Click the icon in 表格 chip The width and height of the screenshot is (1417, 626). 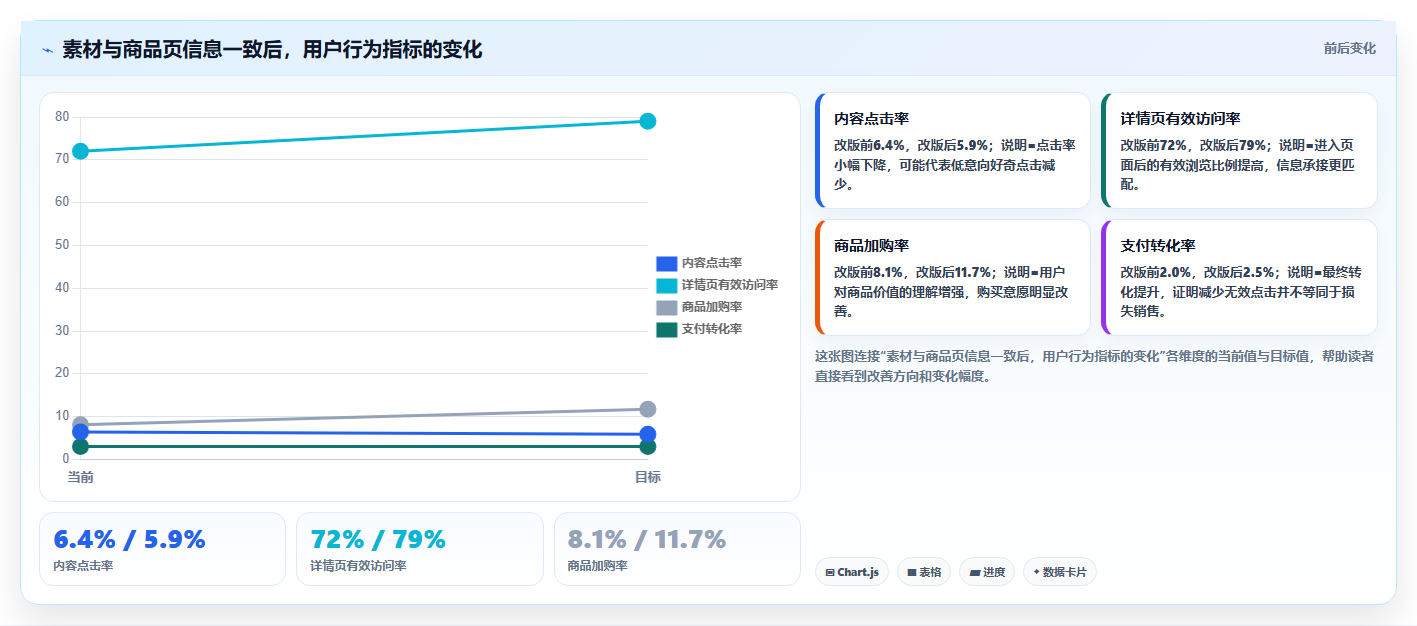pos(912,573)
